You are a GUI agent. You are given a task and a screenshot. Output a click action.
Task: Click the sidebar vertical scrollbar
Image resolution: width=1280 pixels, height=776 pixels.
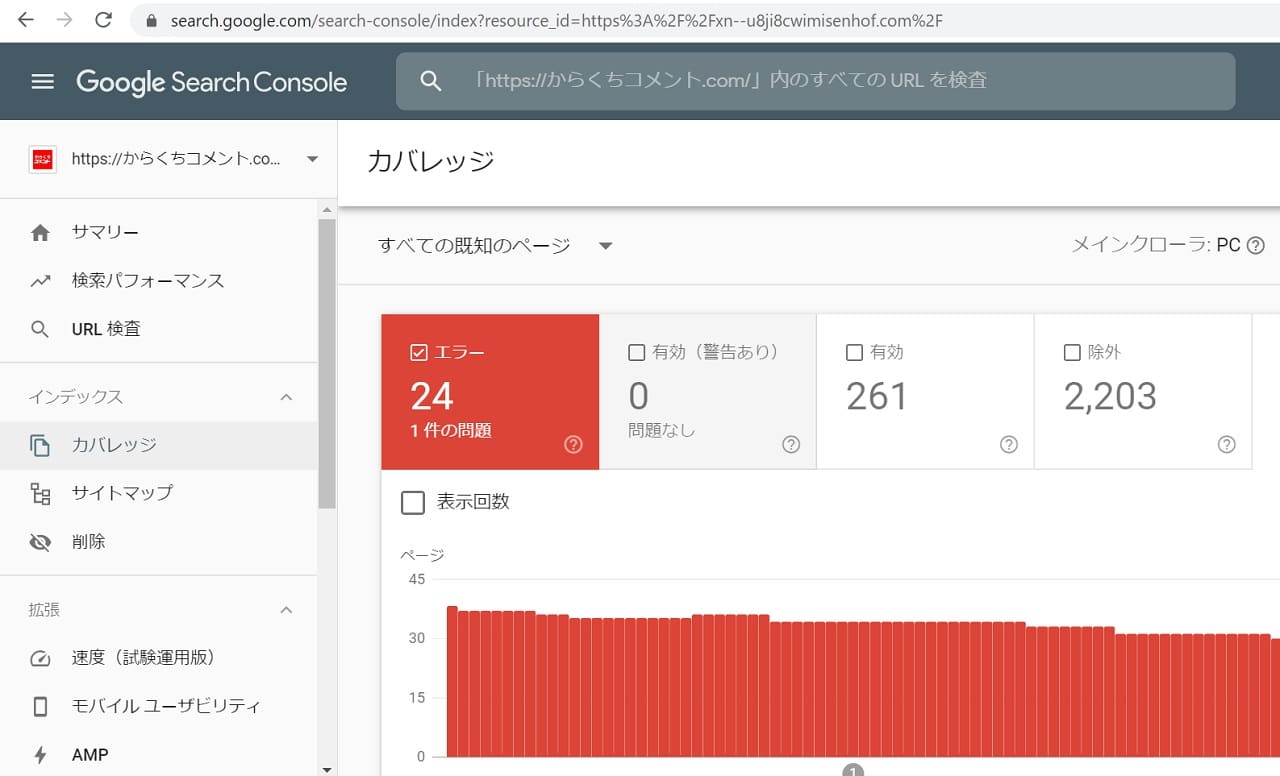click(327, 360)
